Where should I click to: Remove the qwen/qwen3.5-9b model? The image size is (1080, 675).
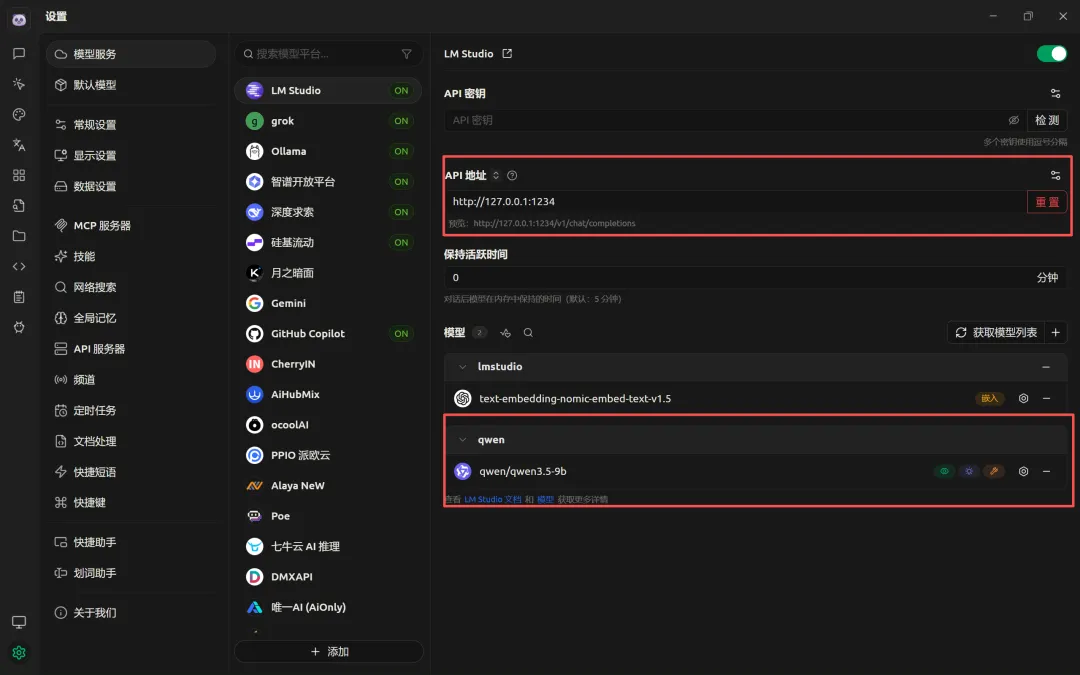click(1046, 471)
